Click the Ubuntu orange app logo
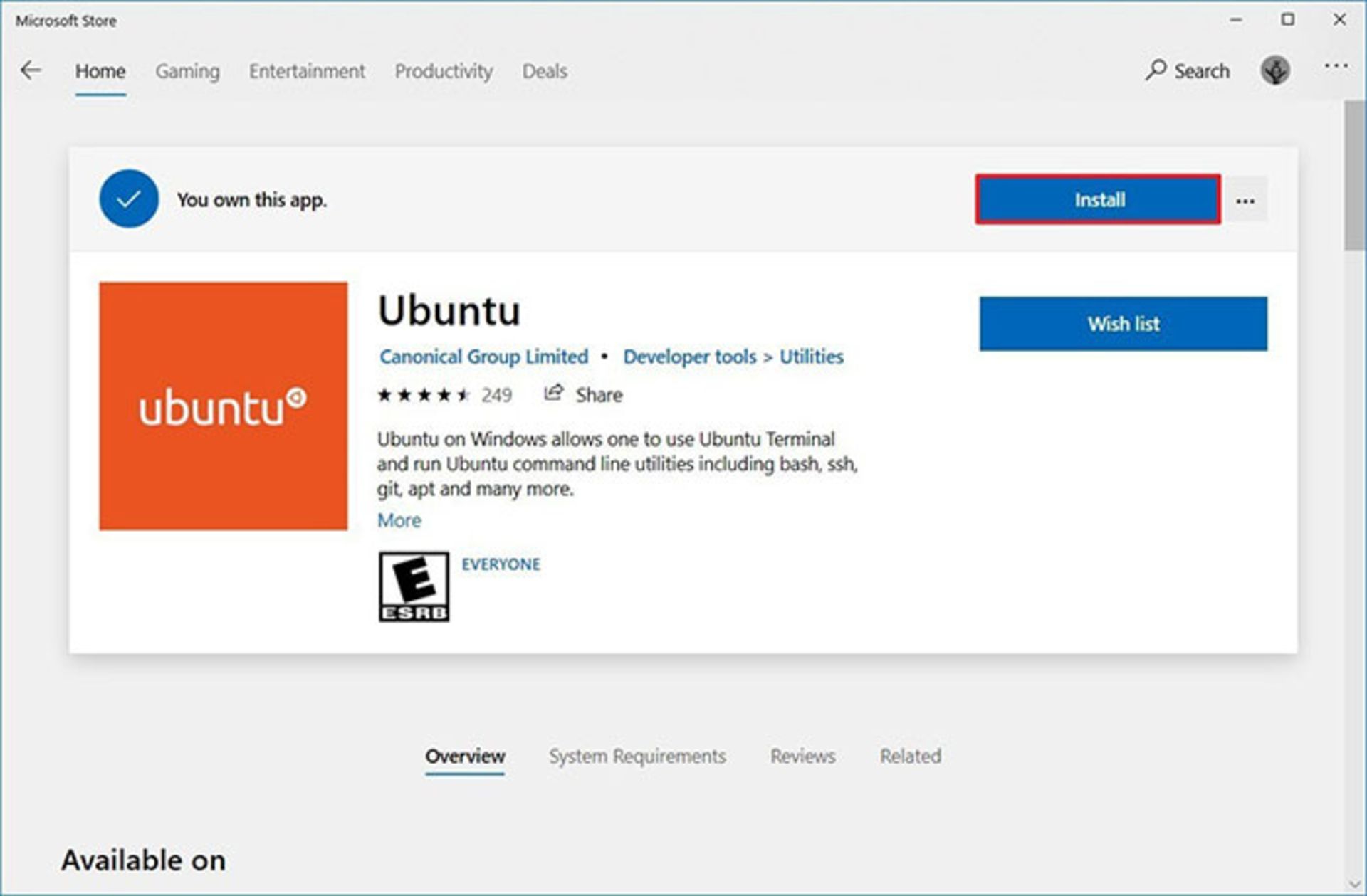Image resolution: width=1367 pixels, height=896 pixels. [224, 406]
